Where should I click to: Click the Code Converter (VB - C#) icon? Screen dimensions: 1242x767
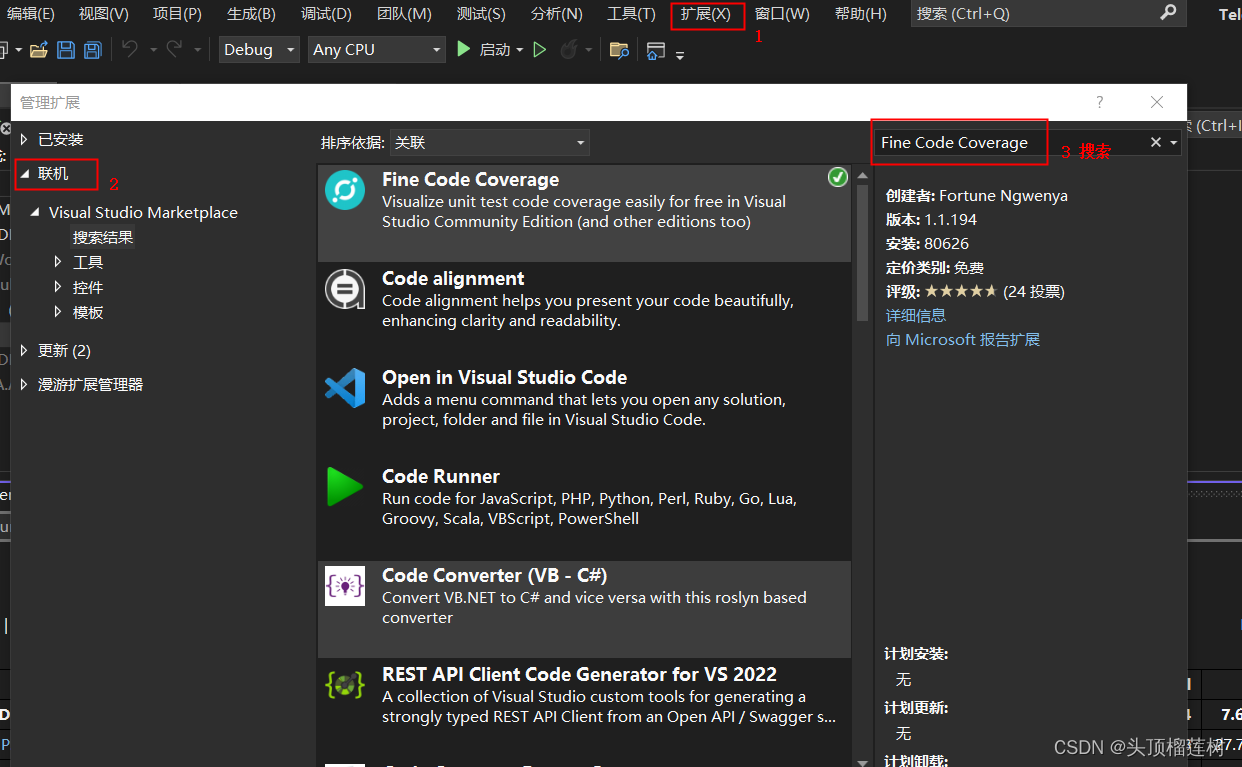345,586
